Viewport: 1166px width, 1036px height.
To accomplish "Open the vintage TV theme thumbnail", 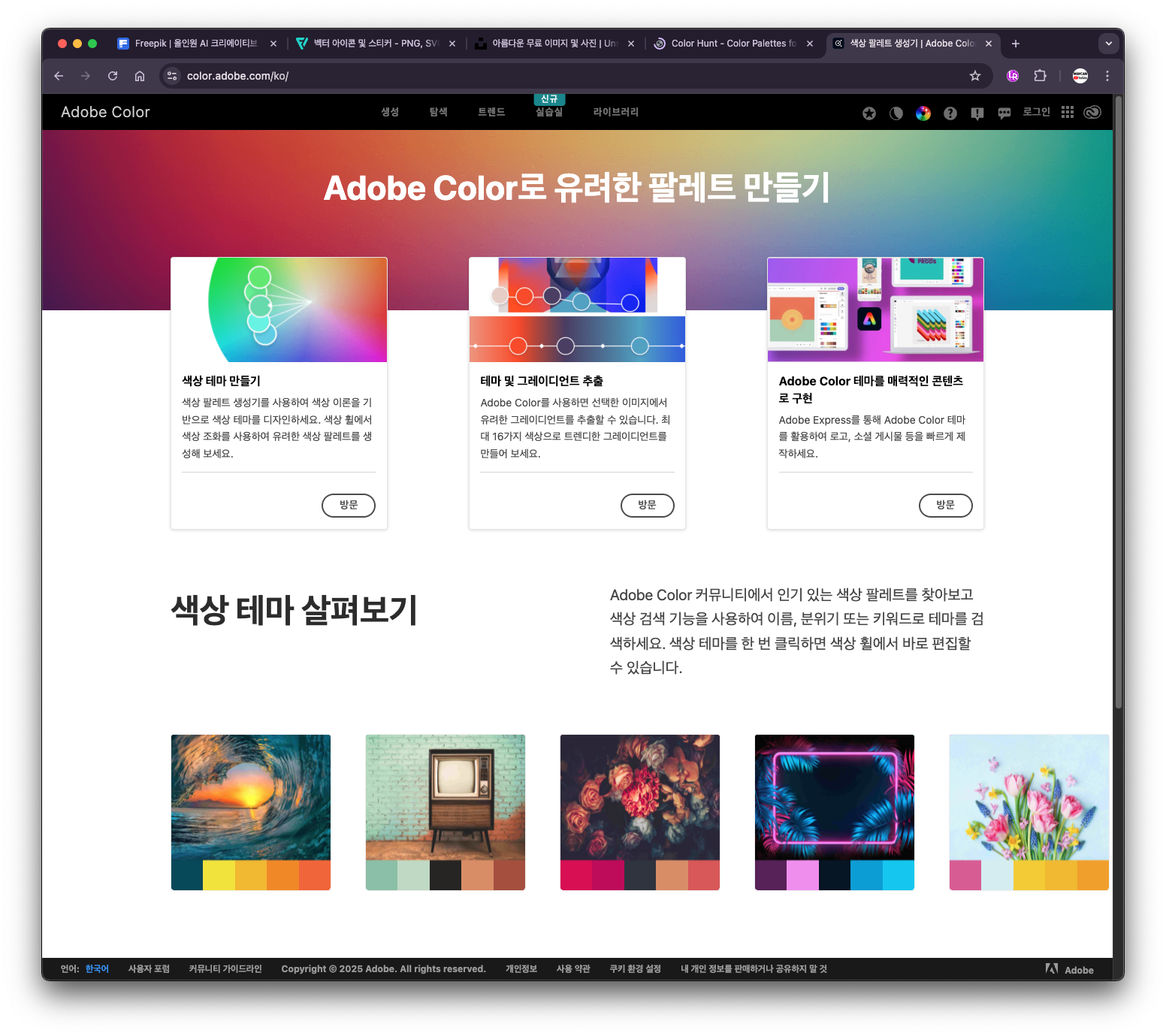I will (445, 797).
